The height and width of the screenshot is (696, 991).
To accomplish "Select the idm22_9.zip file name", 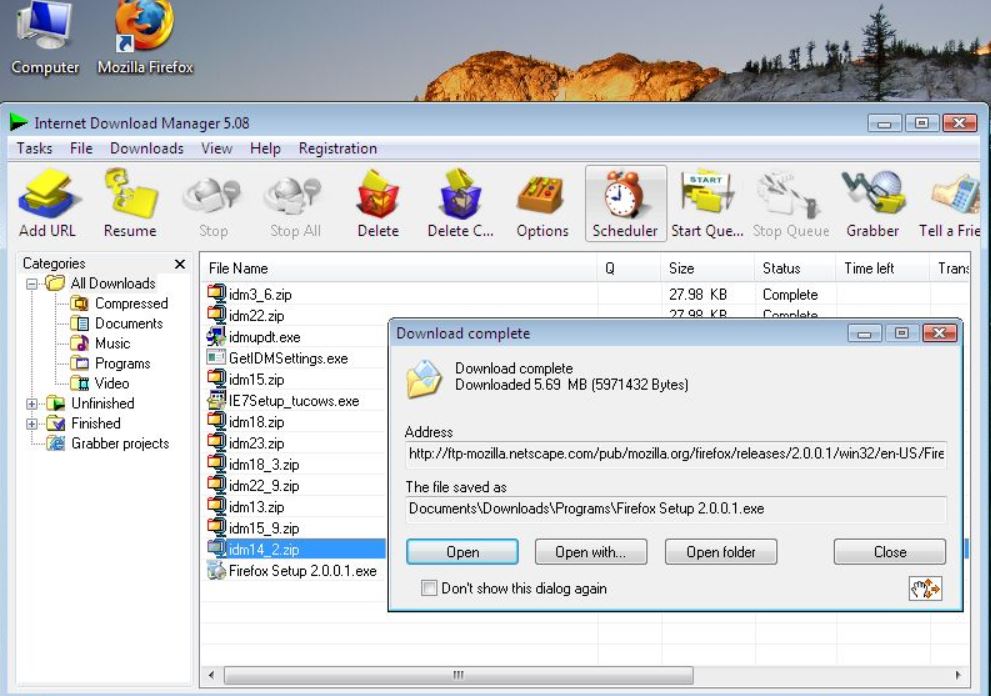I will click(264, 486).
